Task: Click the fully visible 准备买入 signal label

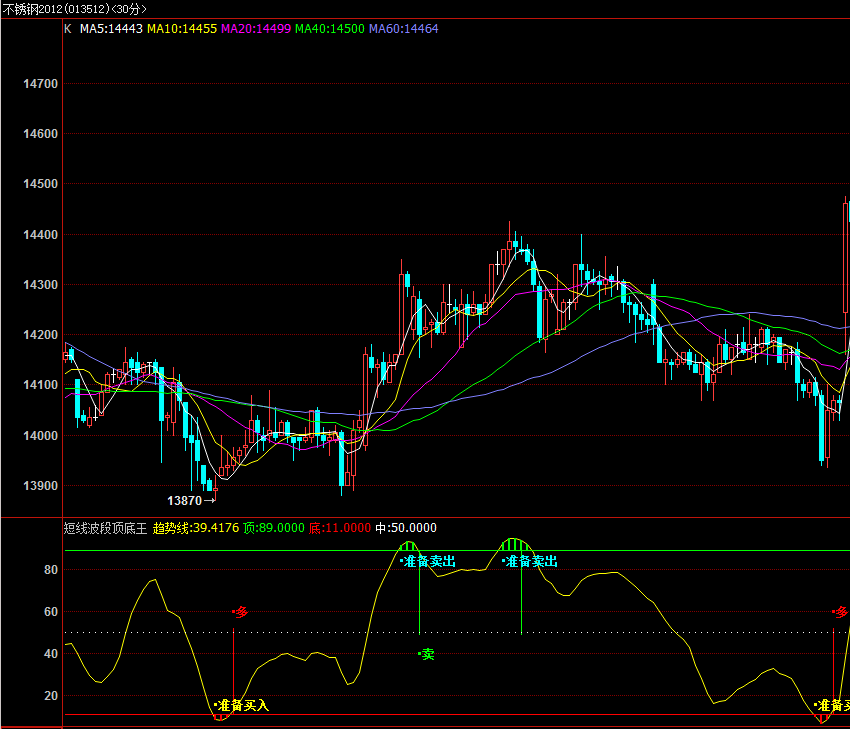Action: pyautogui.click(x=243, y=705)
